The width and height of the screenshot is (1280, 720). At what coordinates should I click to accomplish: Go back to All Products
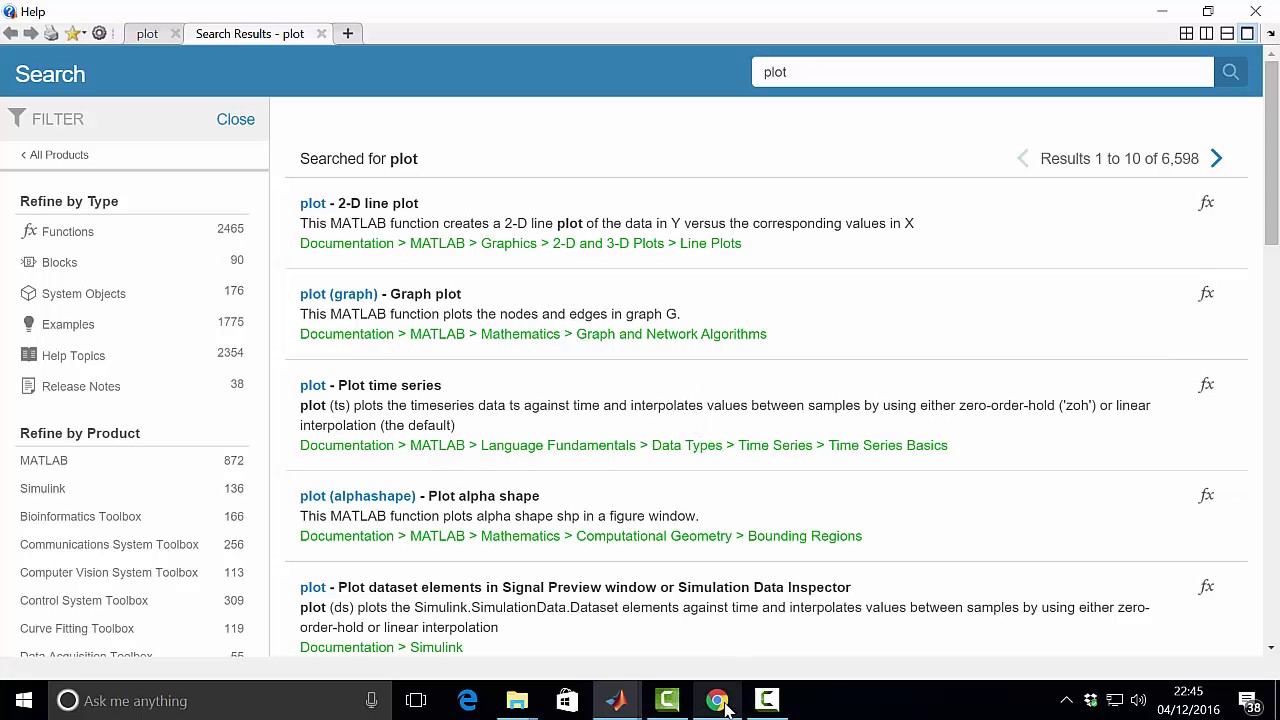click(55, 155)
